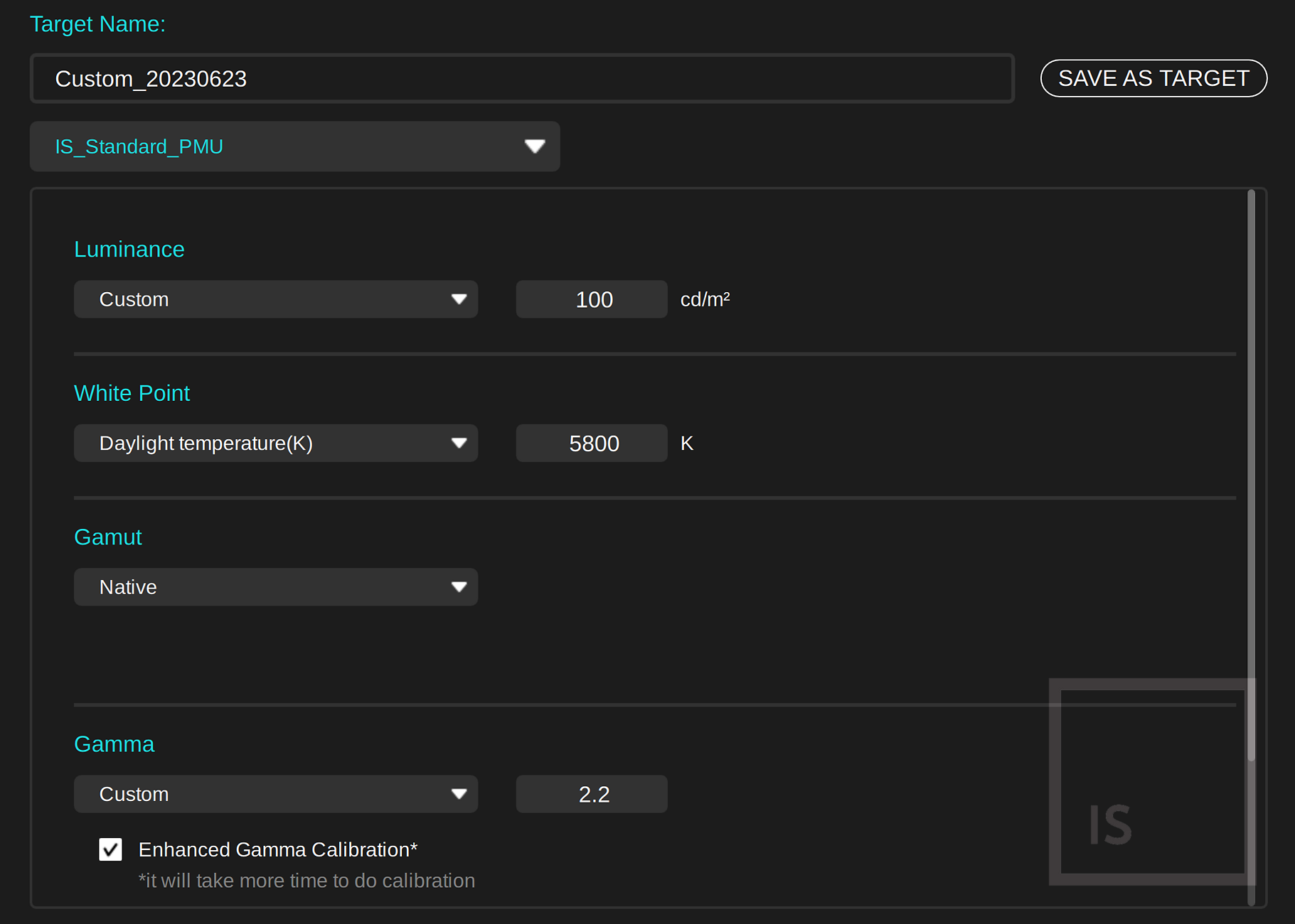Image resolution: width=1295 pixels, height=924 pixels.
Task: Click the Enhanced Gamma Calibration label text
Action: tap(277, 849)
